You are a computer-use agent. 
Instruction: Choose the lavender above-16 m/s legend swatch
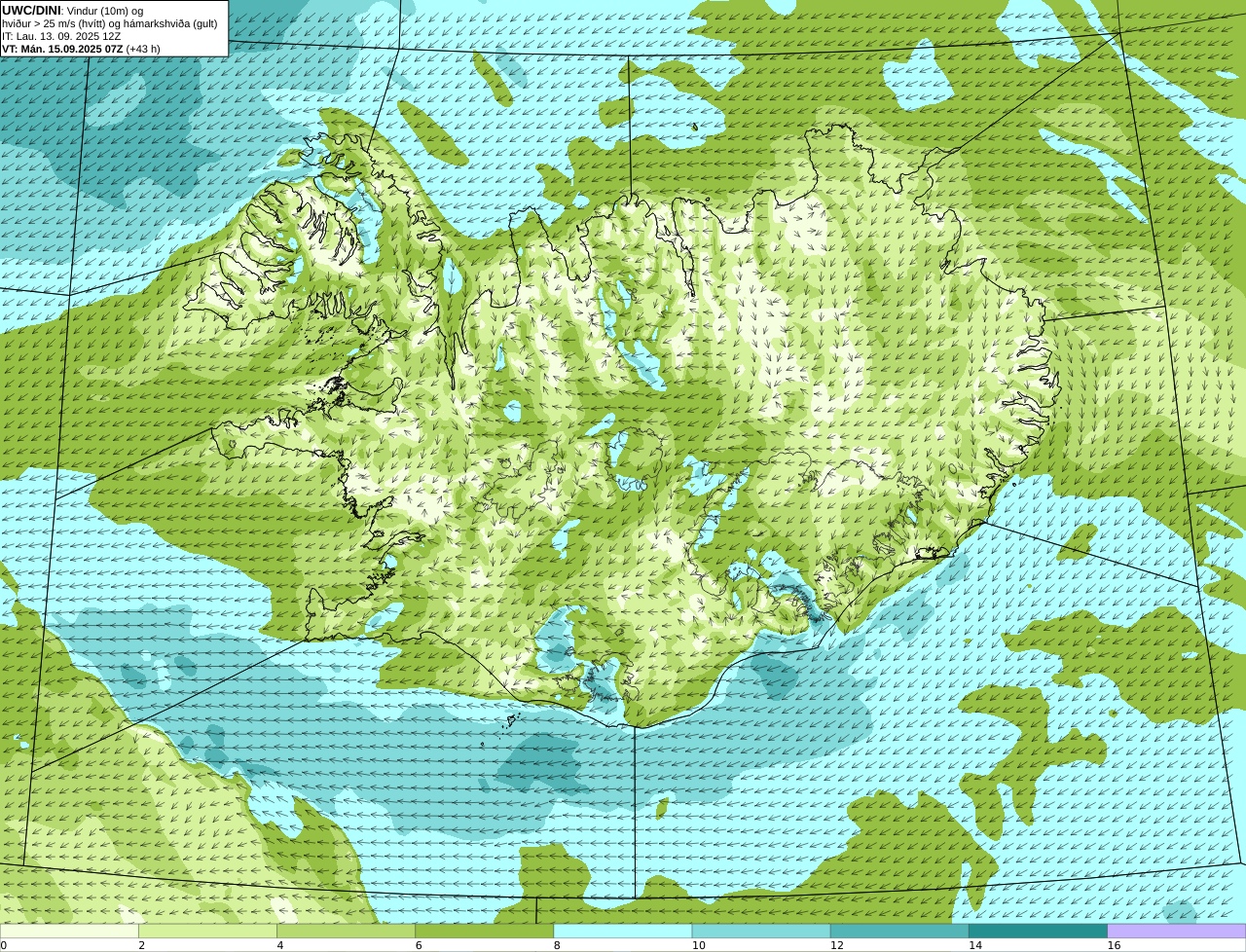point(1177,932)
